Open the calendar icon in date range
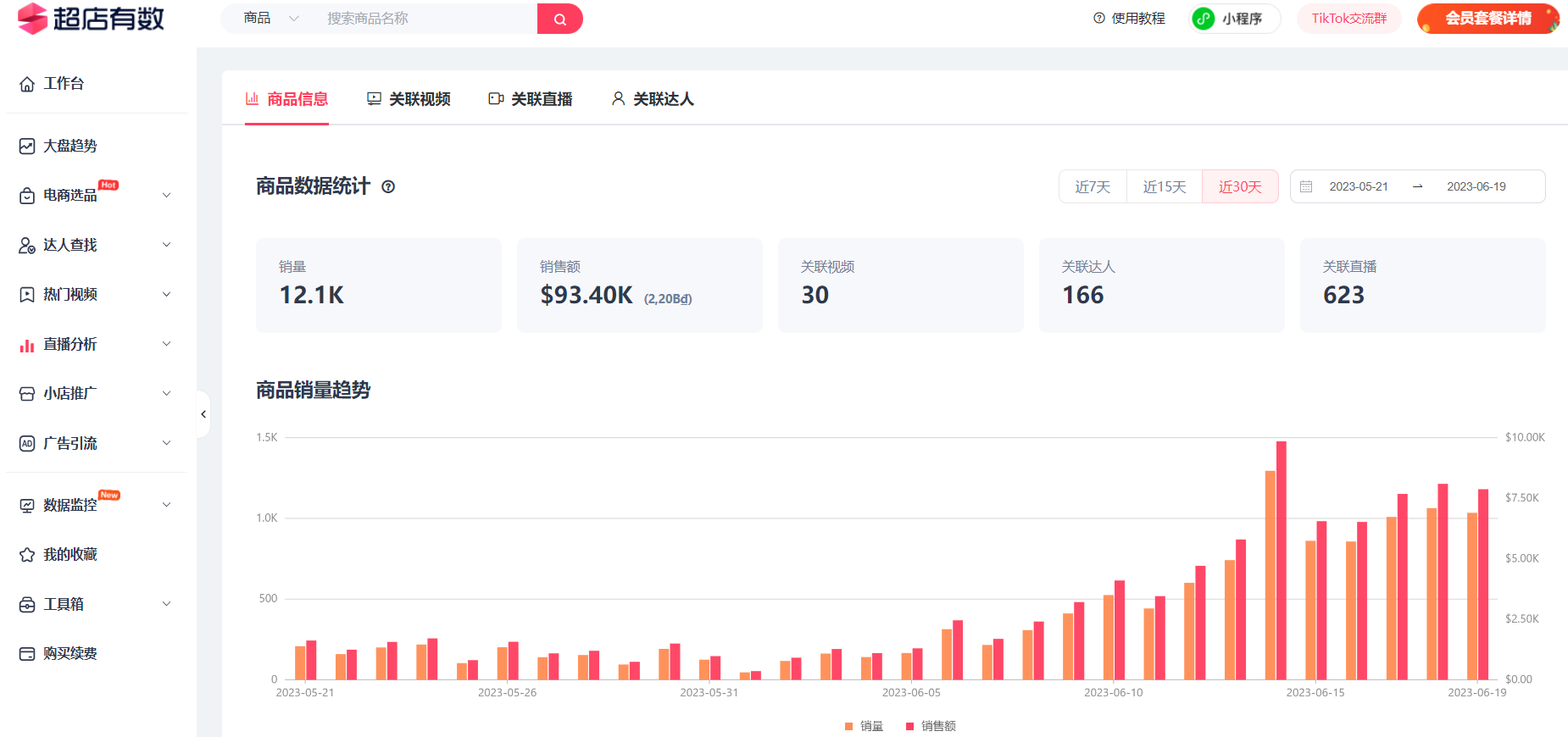 click(x=1306, y=186)
